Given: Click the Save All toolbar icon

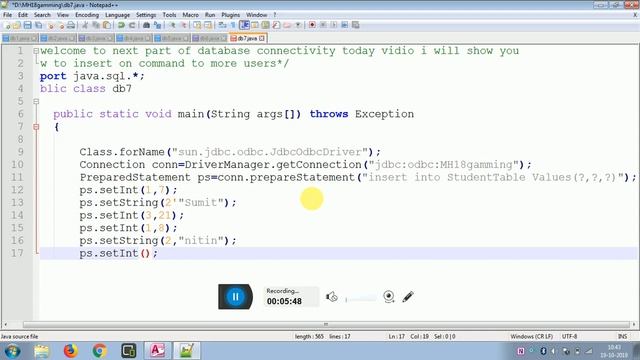Looking at the screenshot, I should pos(39,25).
